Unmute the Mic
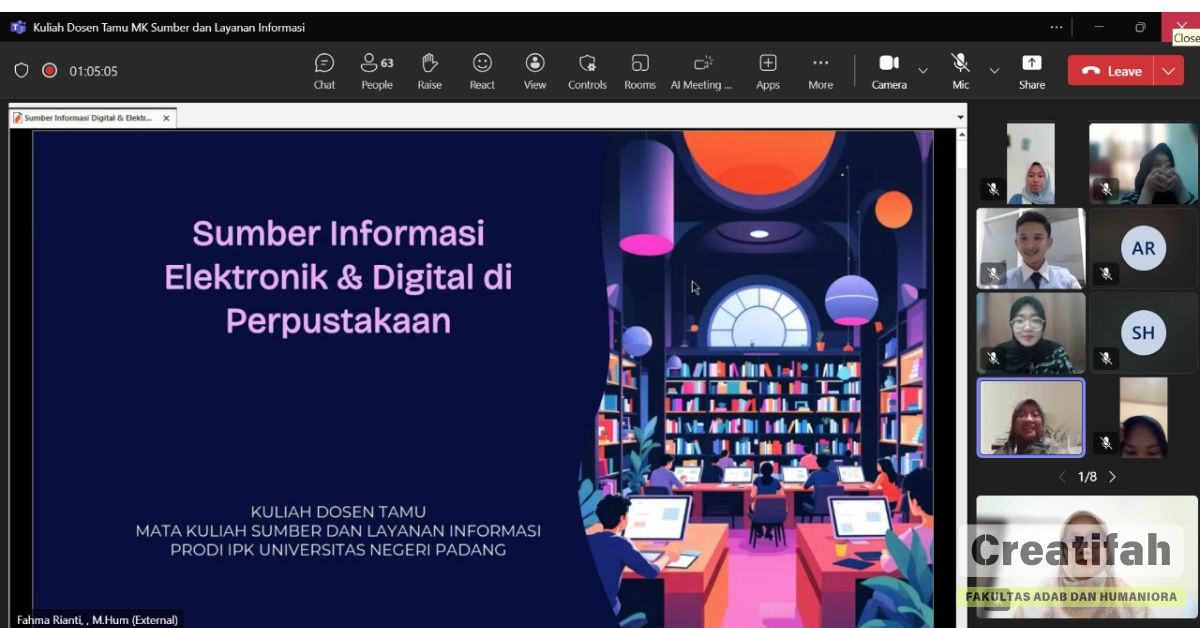1200x628 pixels. pos(960,70)
